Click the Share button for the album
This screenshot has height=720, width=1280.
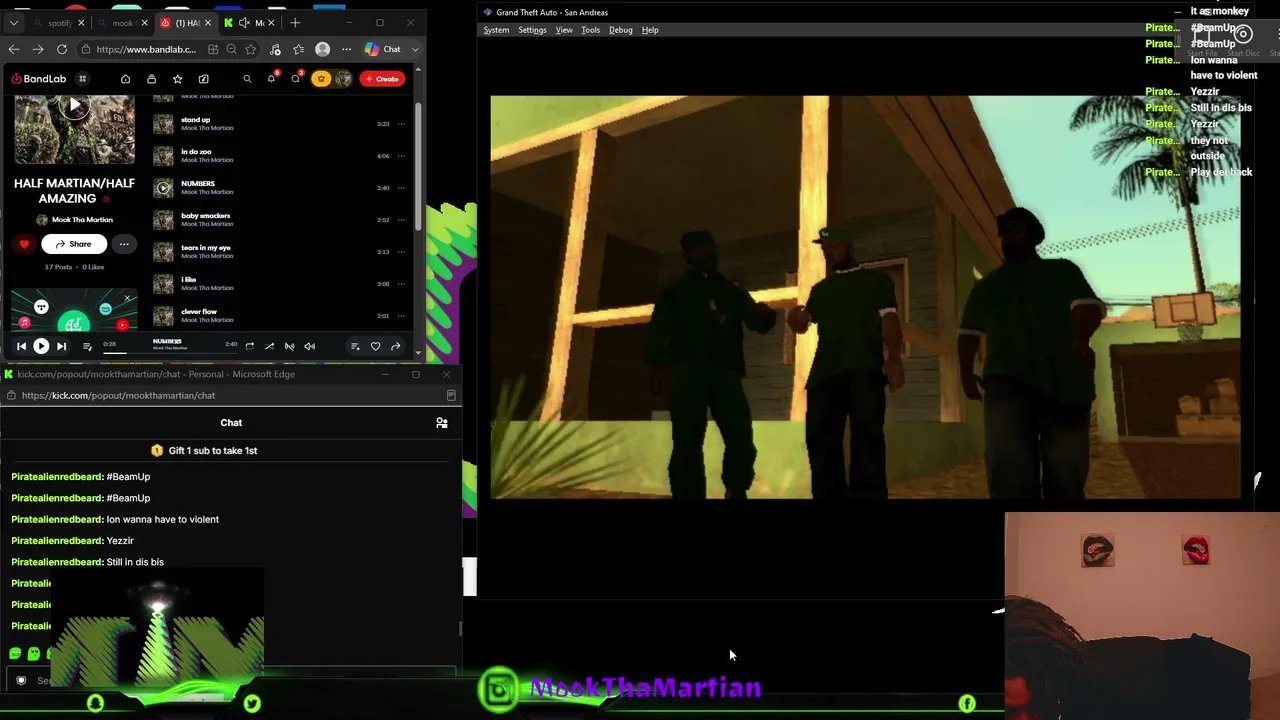coord(74,244)
